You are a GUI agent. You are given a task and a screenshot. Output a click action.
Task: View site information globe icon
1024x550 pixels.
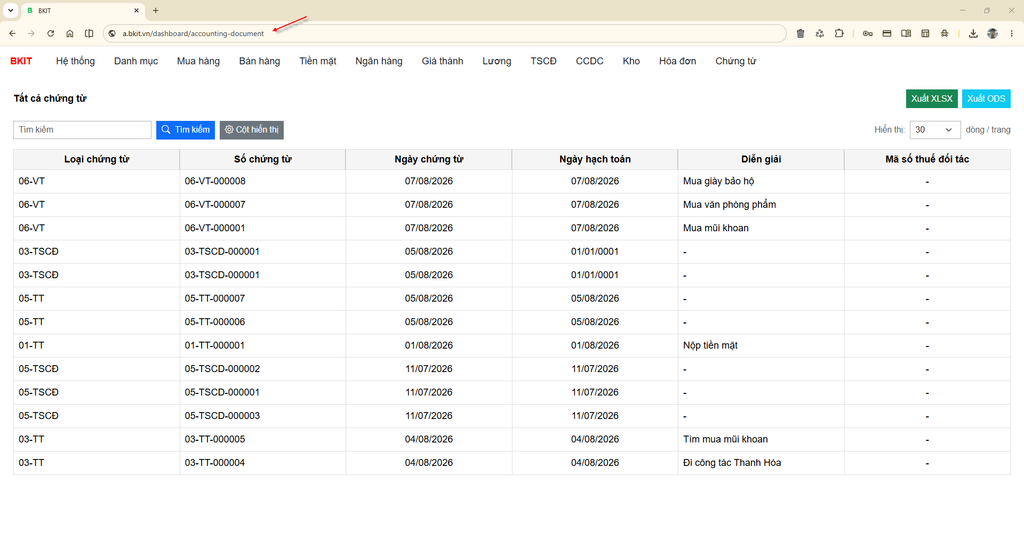[x=112, y=33]
